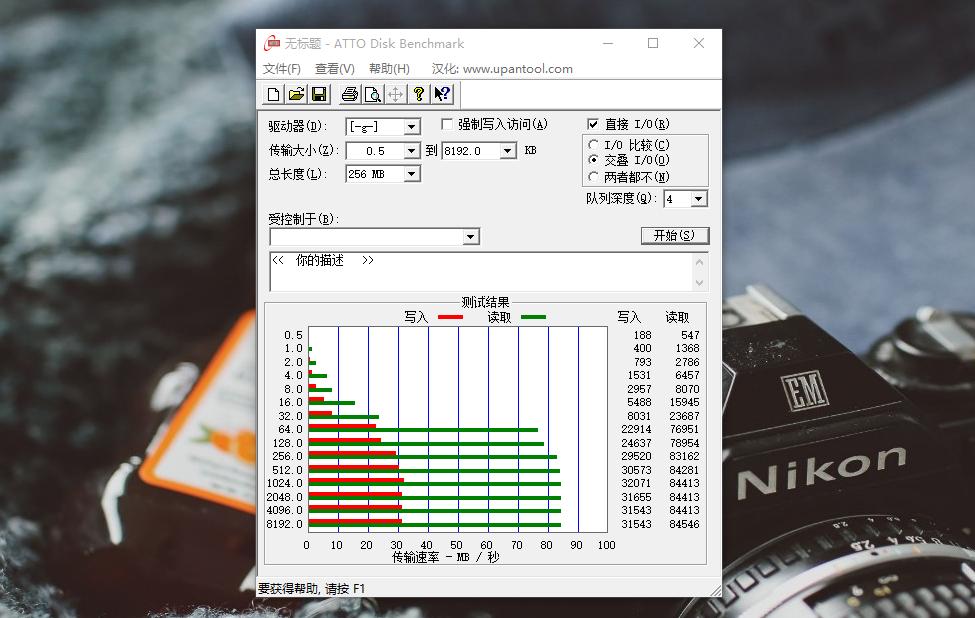
Task: Expand the 队列深度 queue depth dropdown
Action: [x=698, y=199]
